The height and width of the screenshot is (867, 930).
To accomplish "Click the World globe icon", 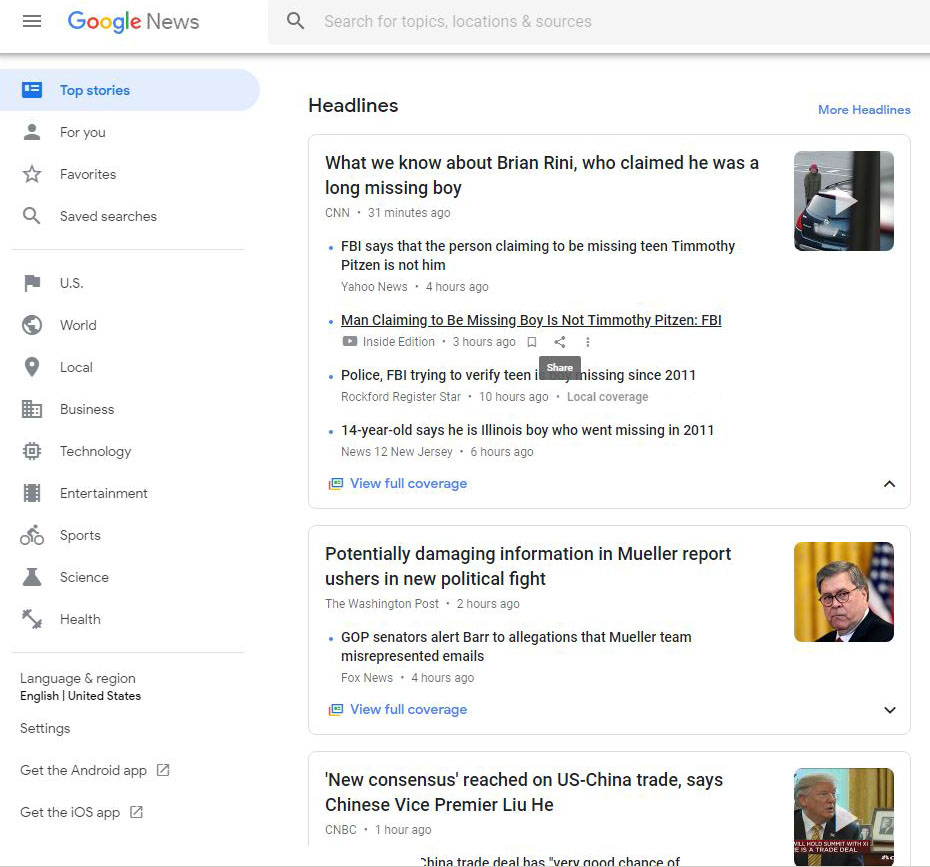I will [32, 325].
